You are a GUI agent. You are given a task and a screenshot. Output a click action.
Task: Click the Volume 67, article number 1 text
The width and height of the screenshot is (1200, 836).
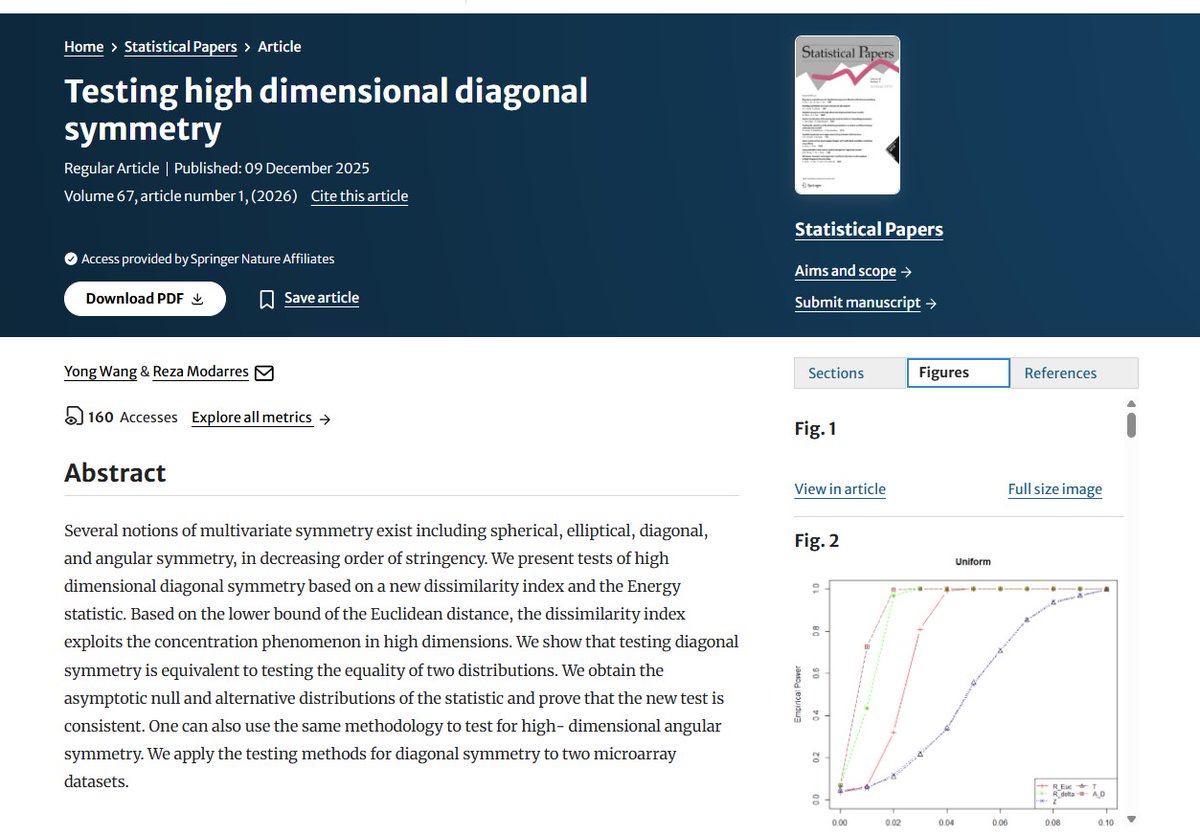(181, 196)
